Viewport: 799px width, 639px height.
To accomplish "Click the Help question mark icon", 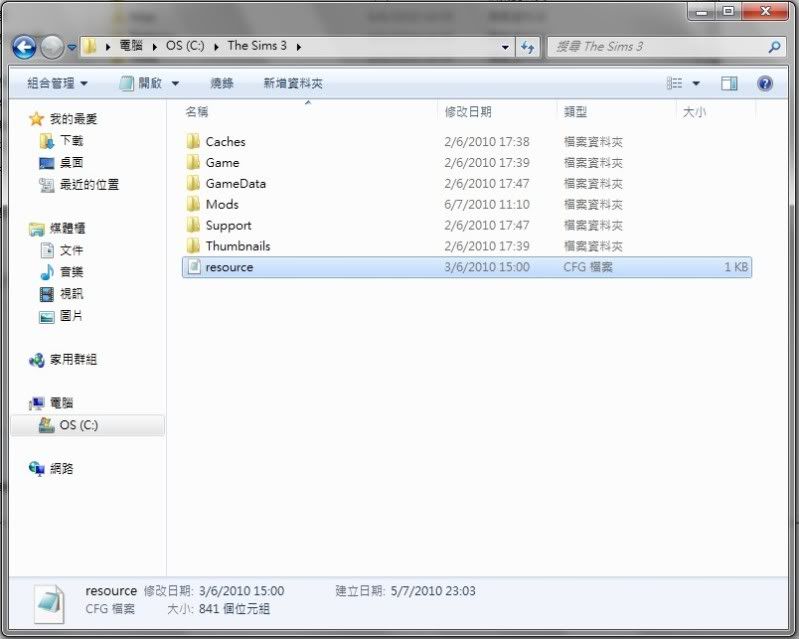I will (x=765, y=84).
